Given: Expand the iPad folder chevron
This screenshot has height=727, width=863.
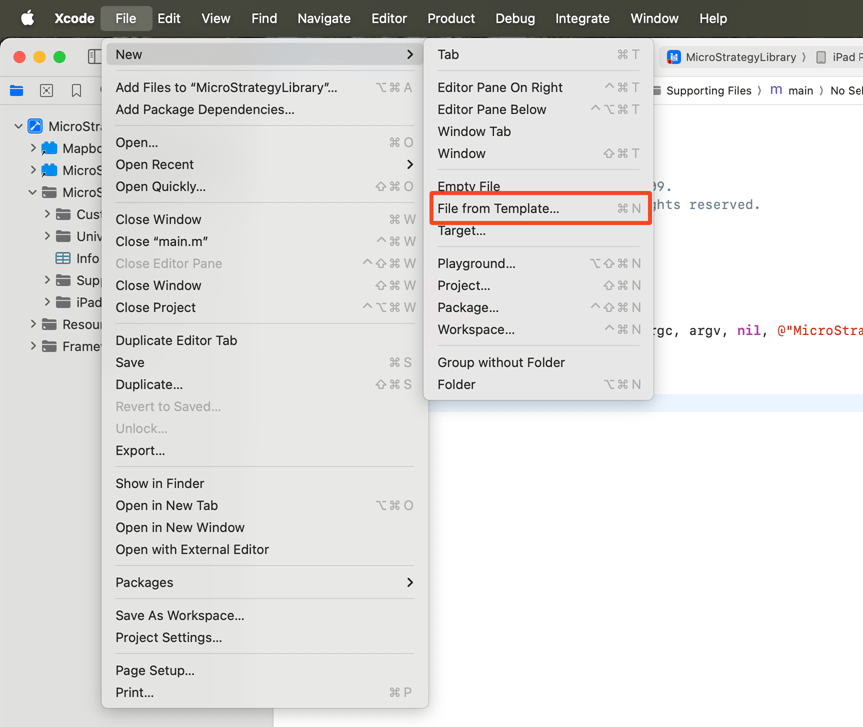Looking at the screenshot, I should (47, 302).
